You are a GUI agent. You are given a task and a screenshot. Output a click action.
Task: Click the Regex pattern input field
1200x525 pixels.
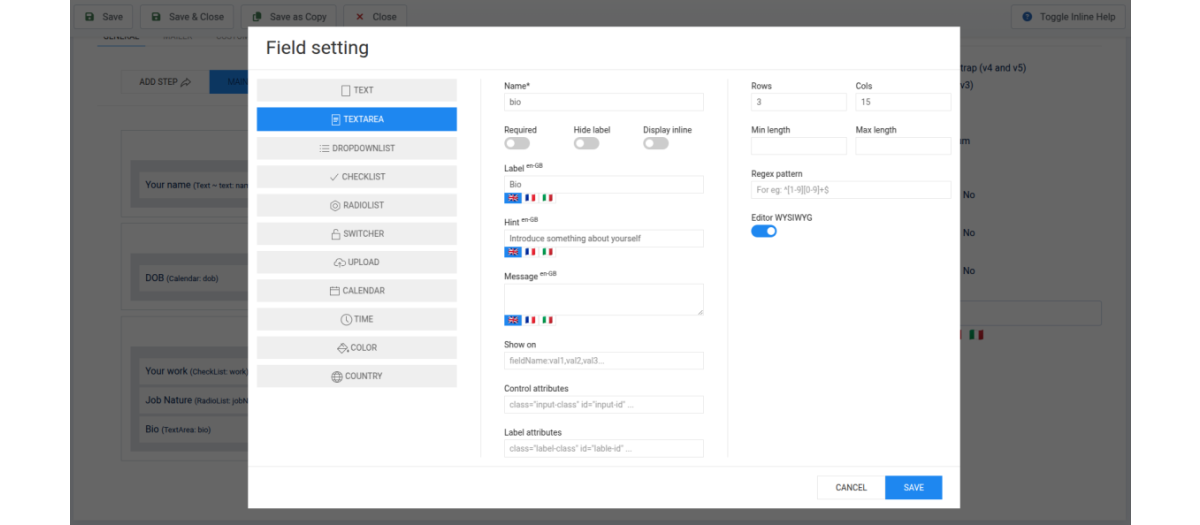851,190
